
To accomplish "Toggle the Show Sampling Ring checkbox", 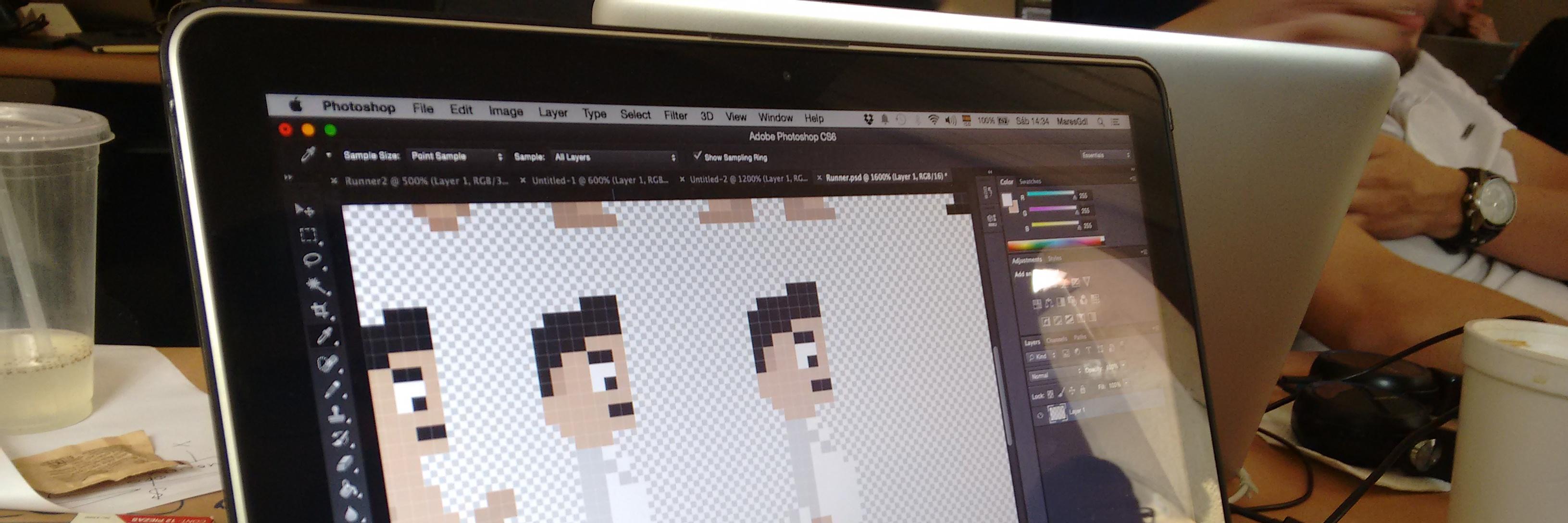I will click(697, 156).
